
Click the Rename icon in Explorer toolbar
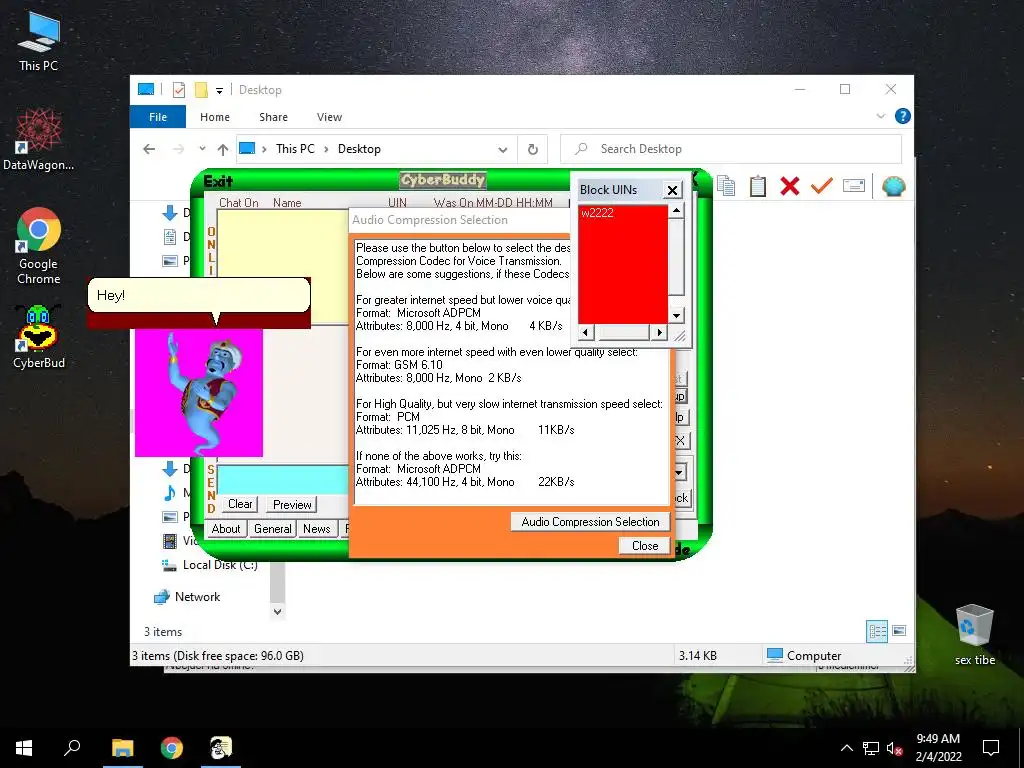854,186
